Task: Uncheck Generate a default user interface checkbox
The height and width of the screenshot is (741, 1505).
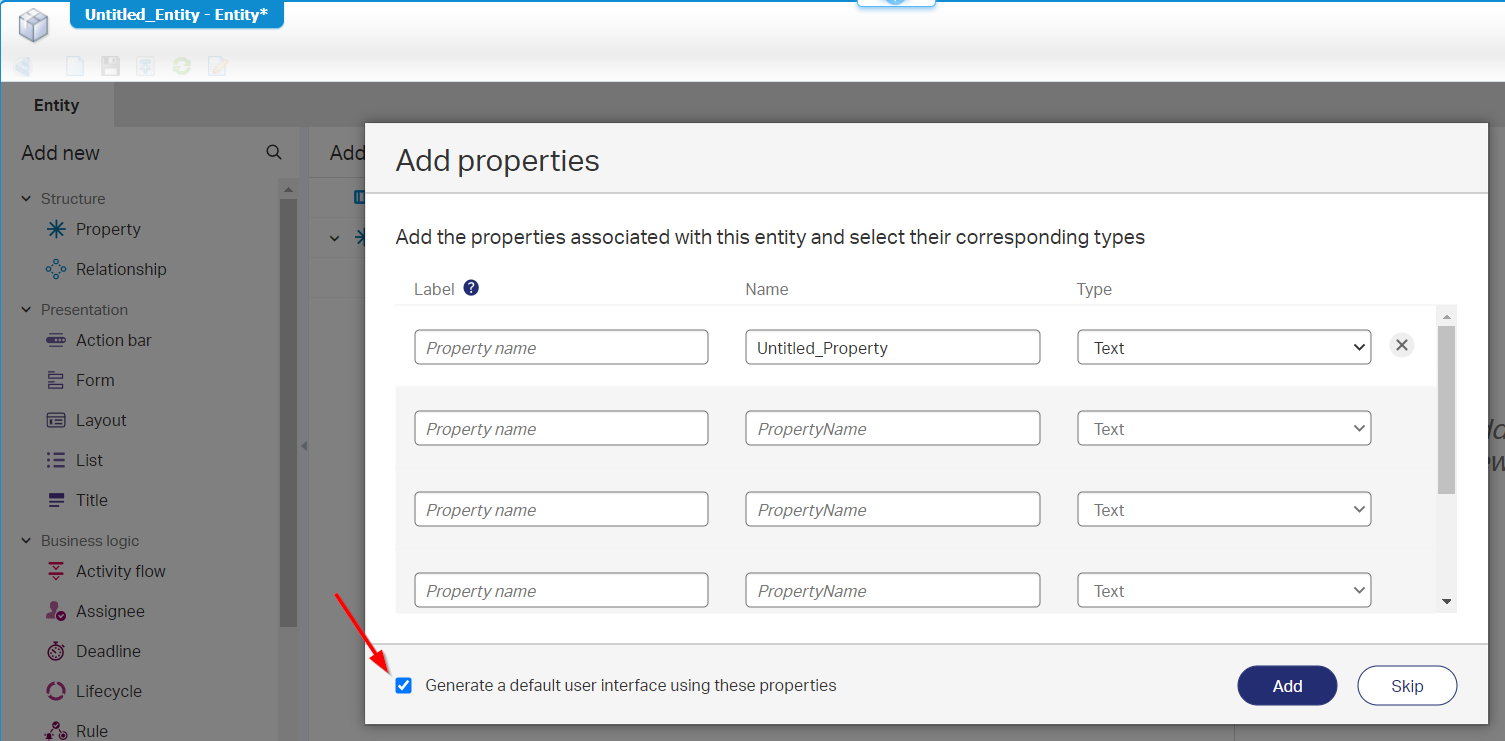Action: tap(404, 685)
